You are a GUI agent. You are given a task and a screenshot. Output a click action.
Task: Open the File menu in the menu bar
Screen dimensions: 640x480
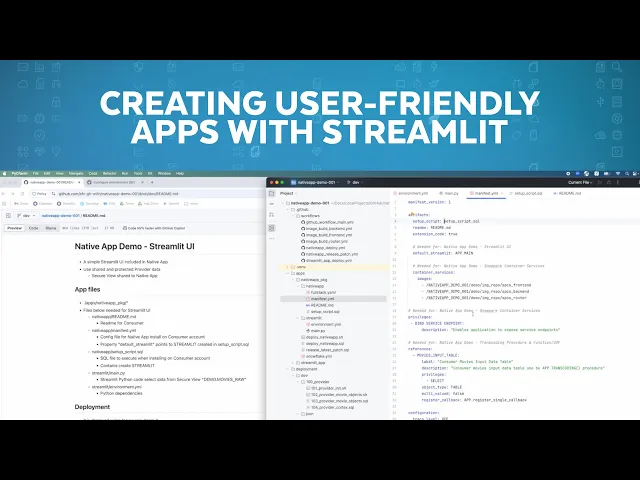pos(36,173)
